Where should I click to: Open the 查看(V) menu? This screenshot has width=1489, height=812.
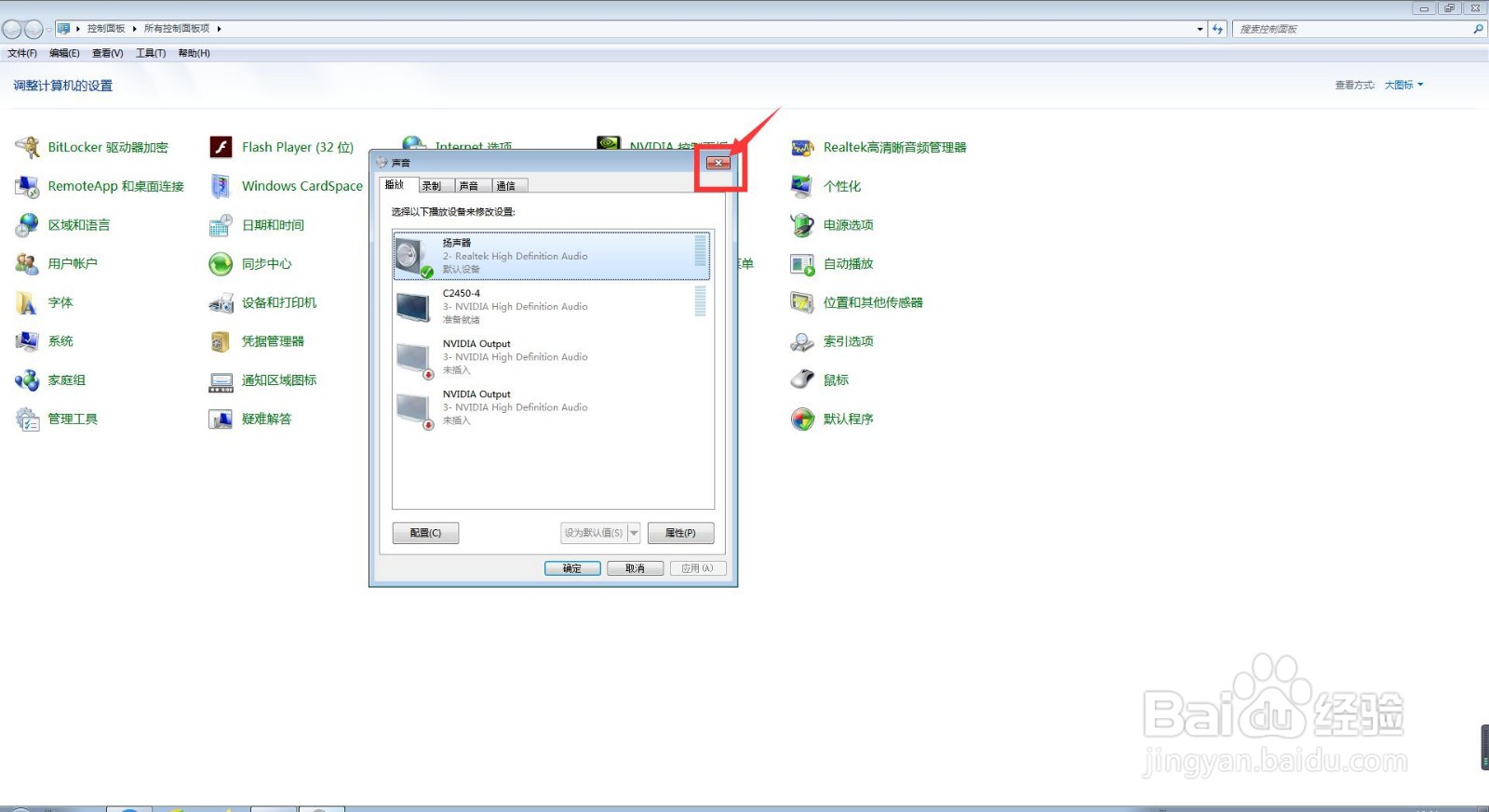108,53
